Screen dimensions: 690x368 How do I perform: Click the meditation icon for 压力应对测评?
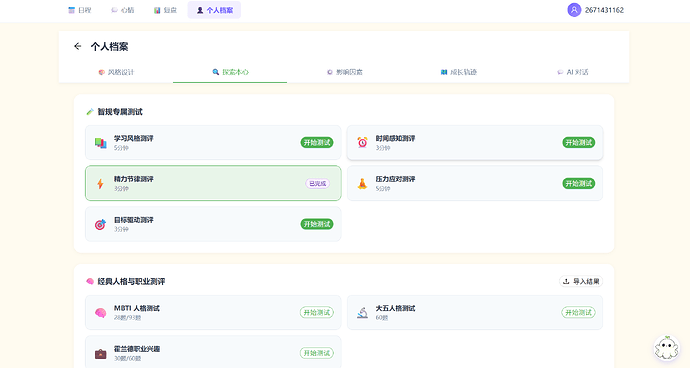[362, 184]
